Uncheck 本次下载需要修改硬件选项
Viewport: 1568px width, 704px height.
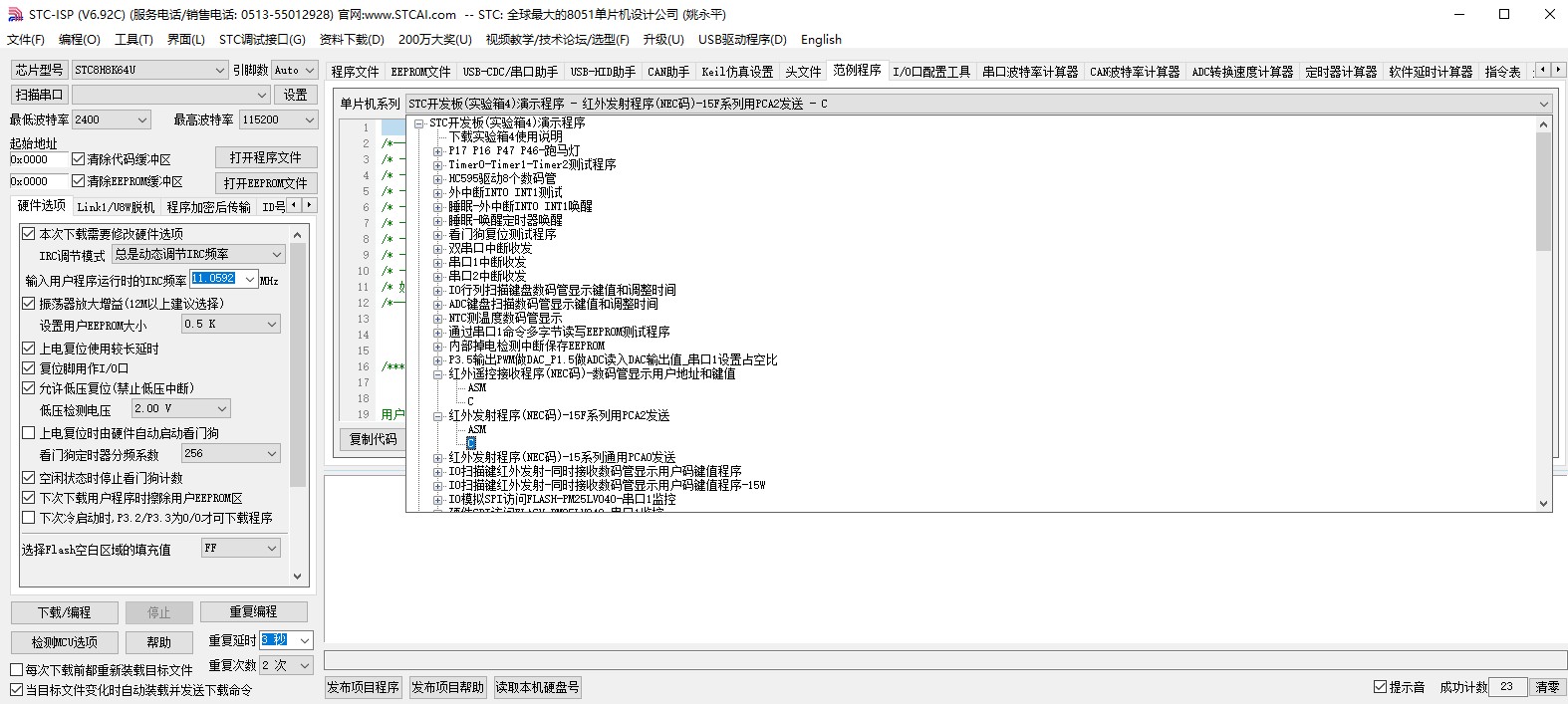coord(29,234)
